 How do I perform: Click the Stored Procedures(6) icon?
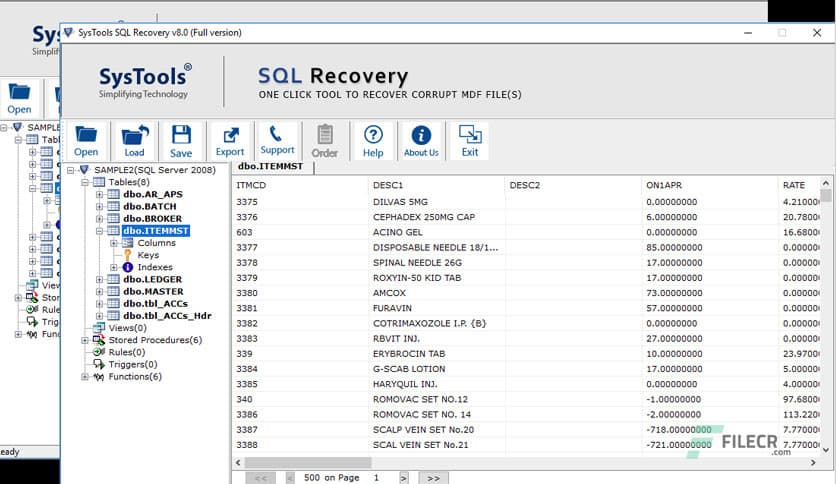coord(99,340)
